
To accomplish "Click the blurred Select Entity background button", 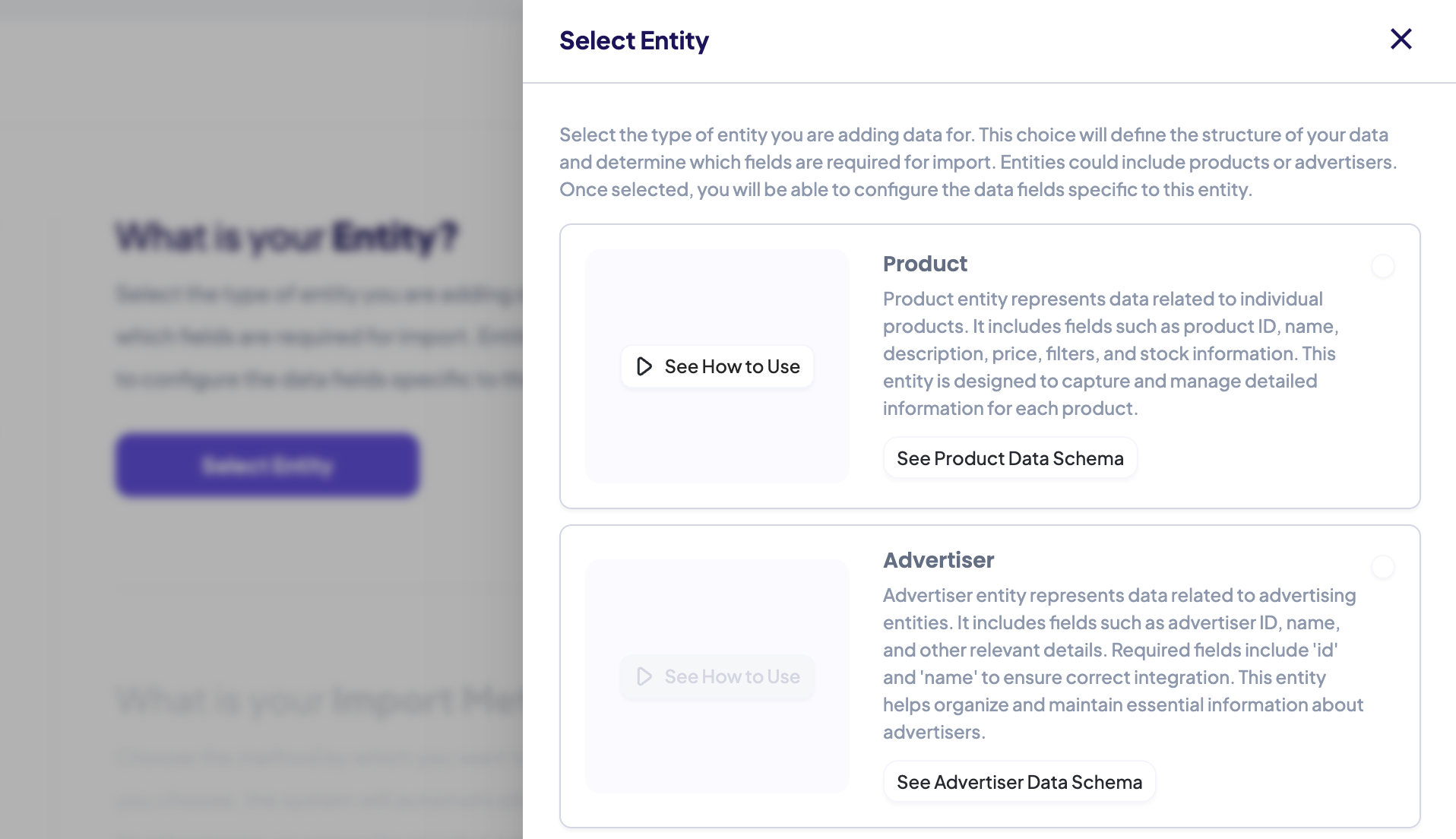I will [267, 465].
